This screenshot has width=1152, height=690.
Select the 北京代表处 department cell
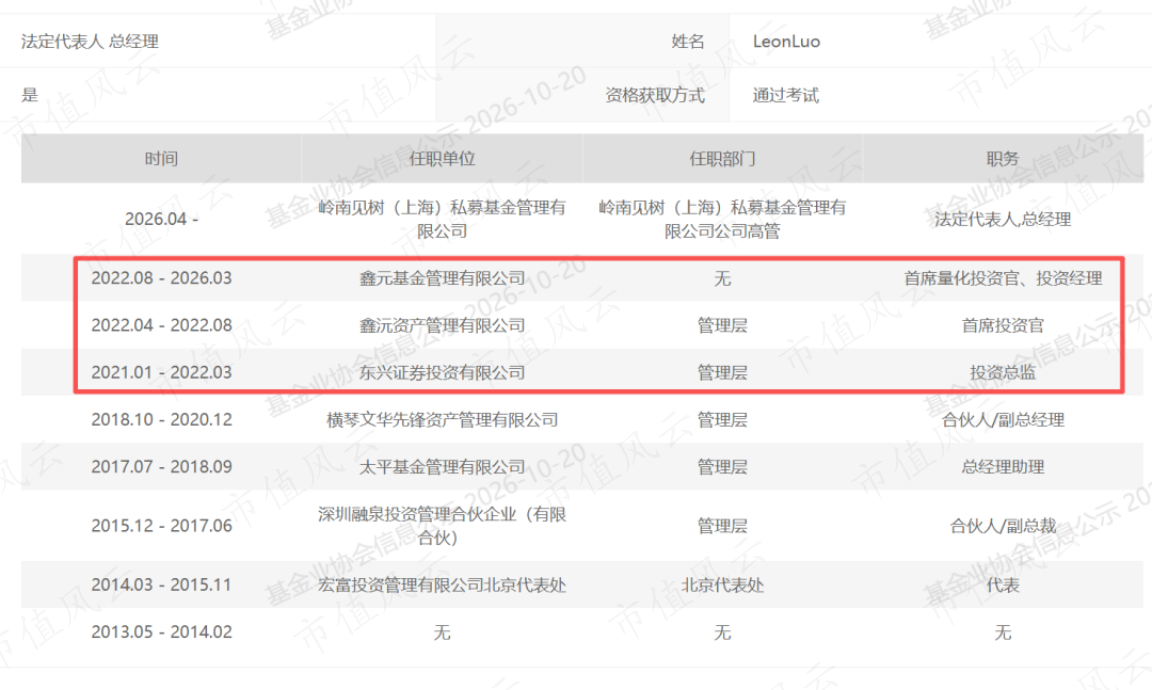(722, 585)
